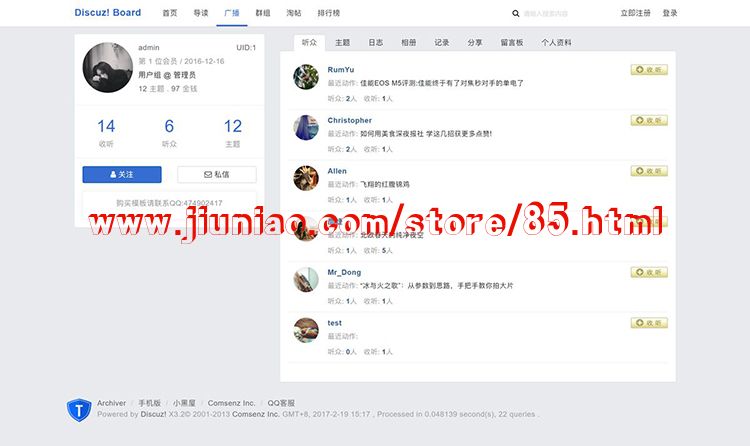Screen dimensions: 750x446
Task: Click 收听 button for Christopher
Action: click(x=649, y=121)
